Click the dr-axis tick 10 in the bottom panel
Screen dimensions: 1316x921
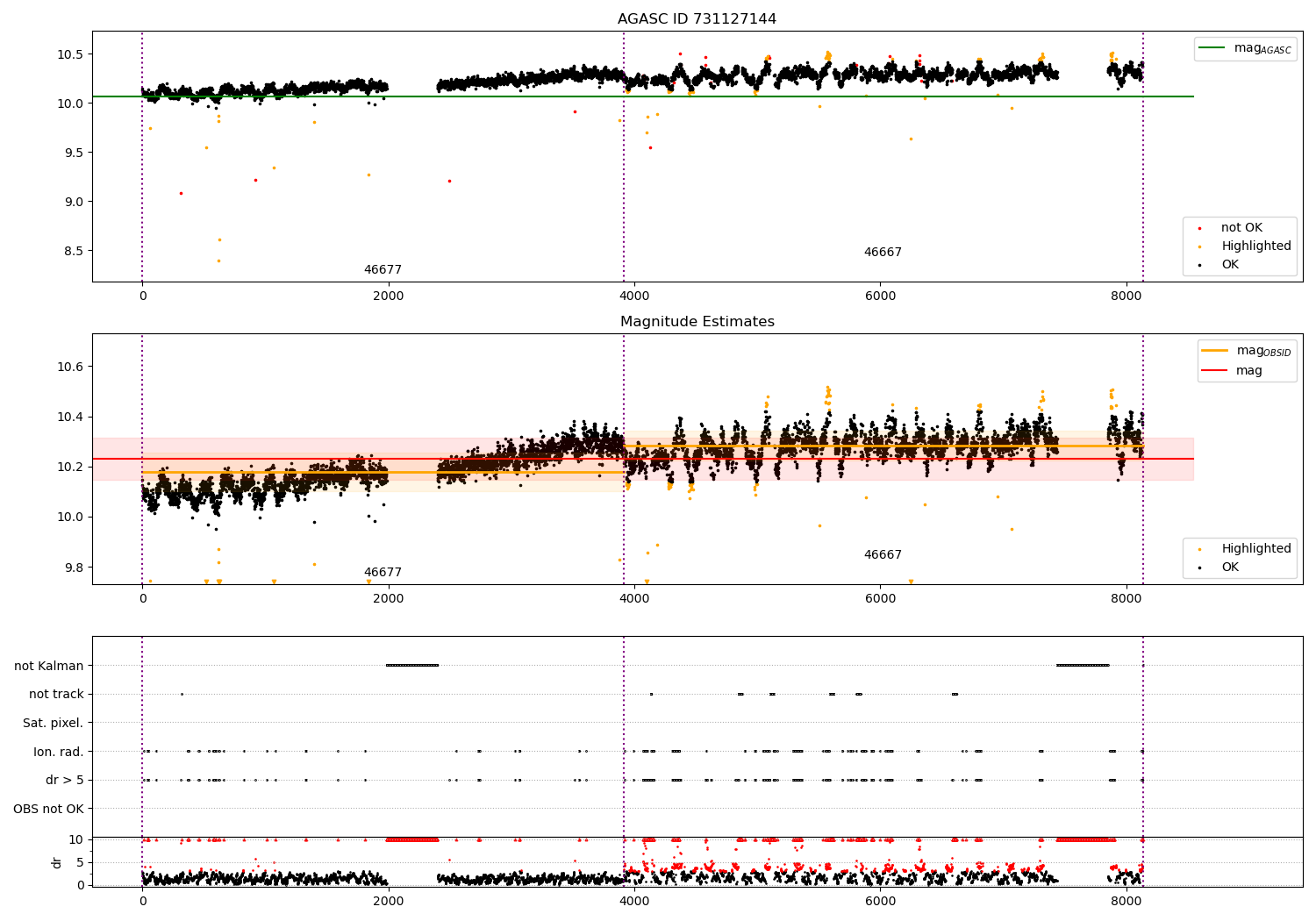pos(76,839)
